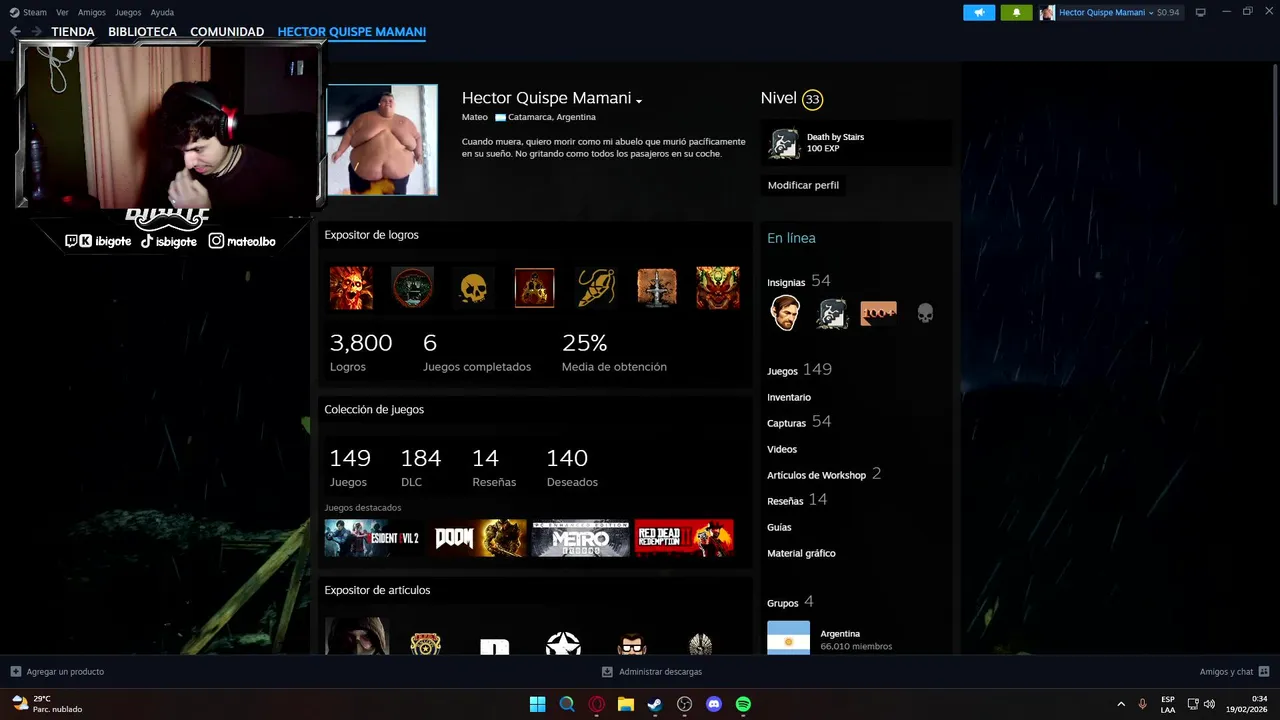Open the 14 Reseñas count
Screen dimensions: 1280x720
coord(494,468)
